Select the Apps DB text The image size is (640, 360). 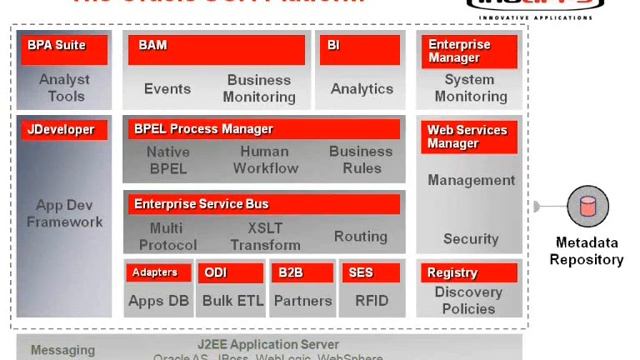tap(159, 301)
